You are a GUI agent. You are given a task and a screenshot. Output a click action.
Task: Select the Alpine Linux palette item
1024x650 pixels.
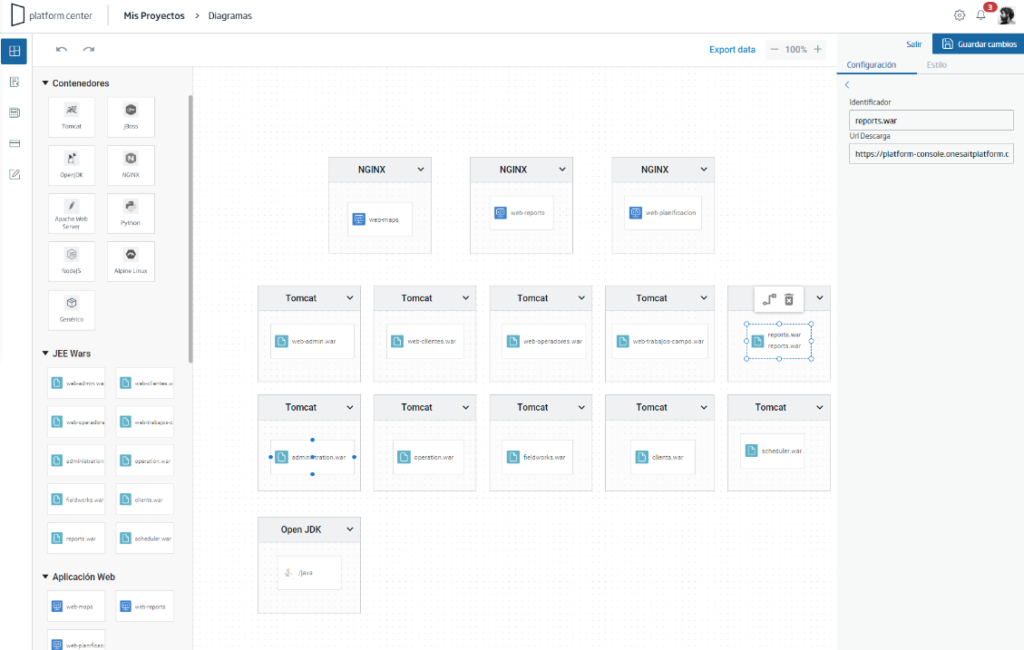tap(131, 261)
